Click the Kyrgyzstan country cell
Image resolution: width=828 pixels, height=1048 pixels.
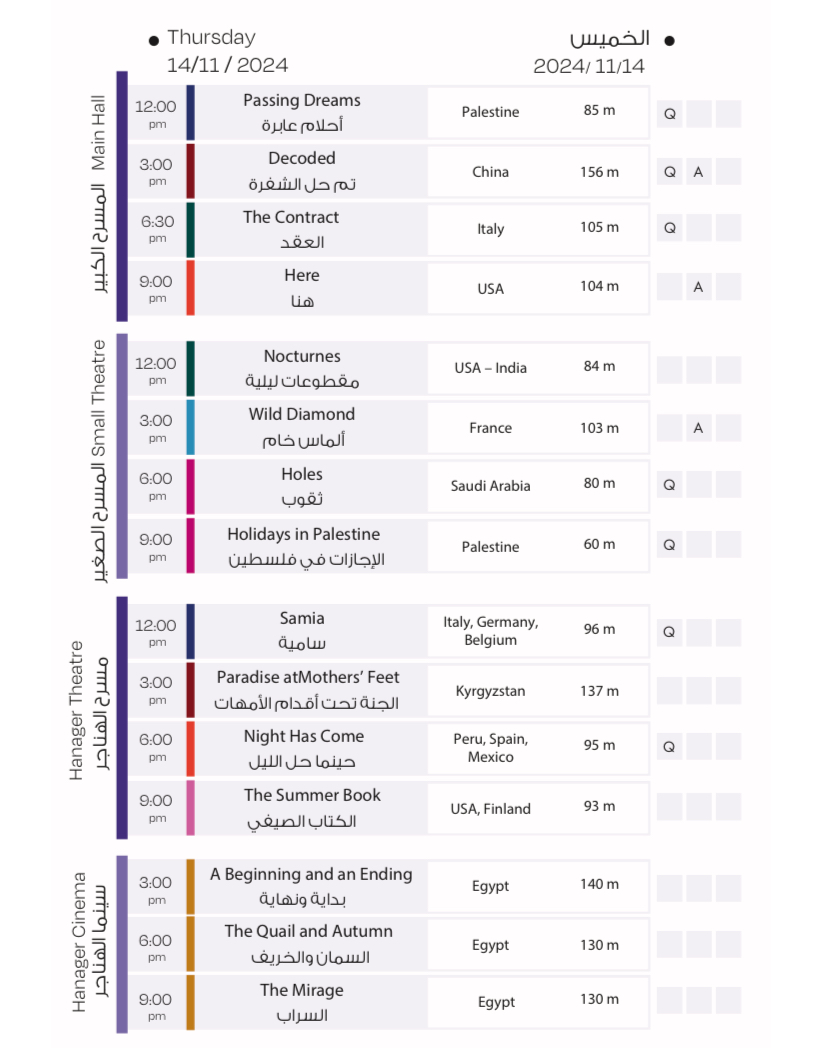click(x=490, y=691)
